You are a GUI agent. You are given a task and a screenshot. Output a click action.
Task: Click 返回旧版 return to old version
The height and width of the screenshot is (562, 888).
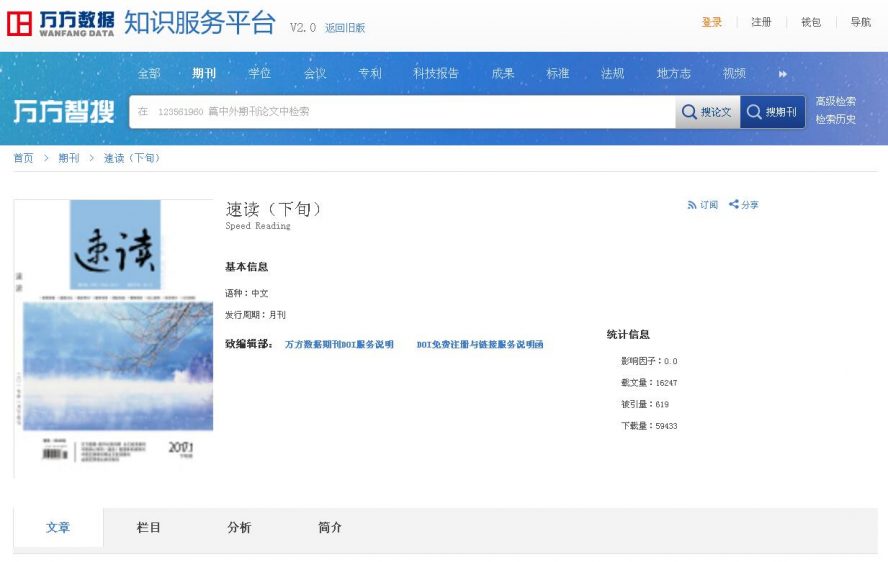pos(345,28)
